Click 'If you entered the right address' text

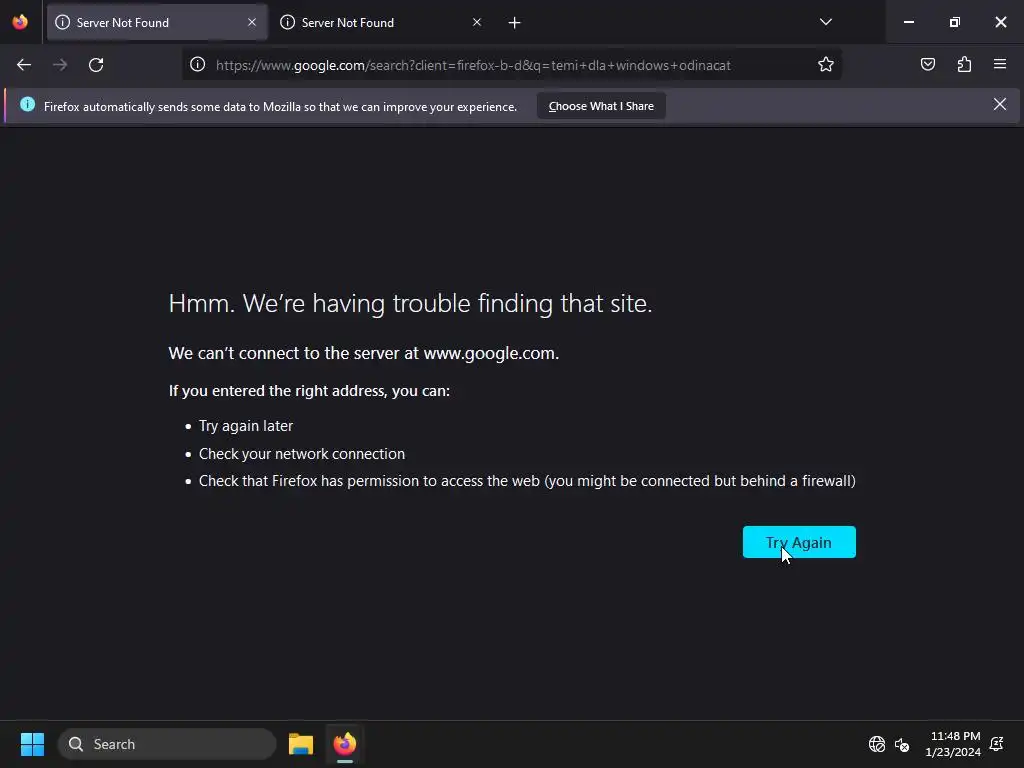pyautogui.click(x=310, y=391)
